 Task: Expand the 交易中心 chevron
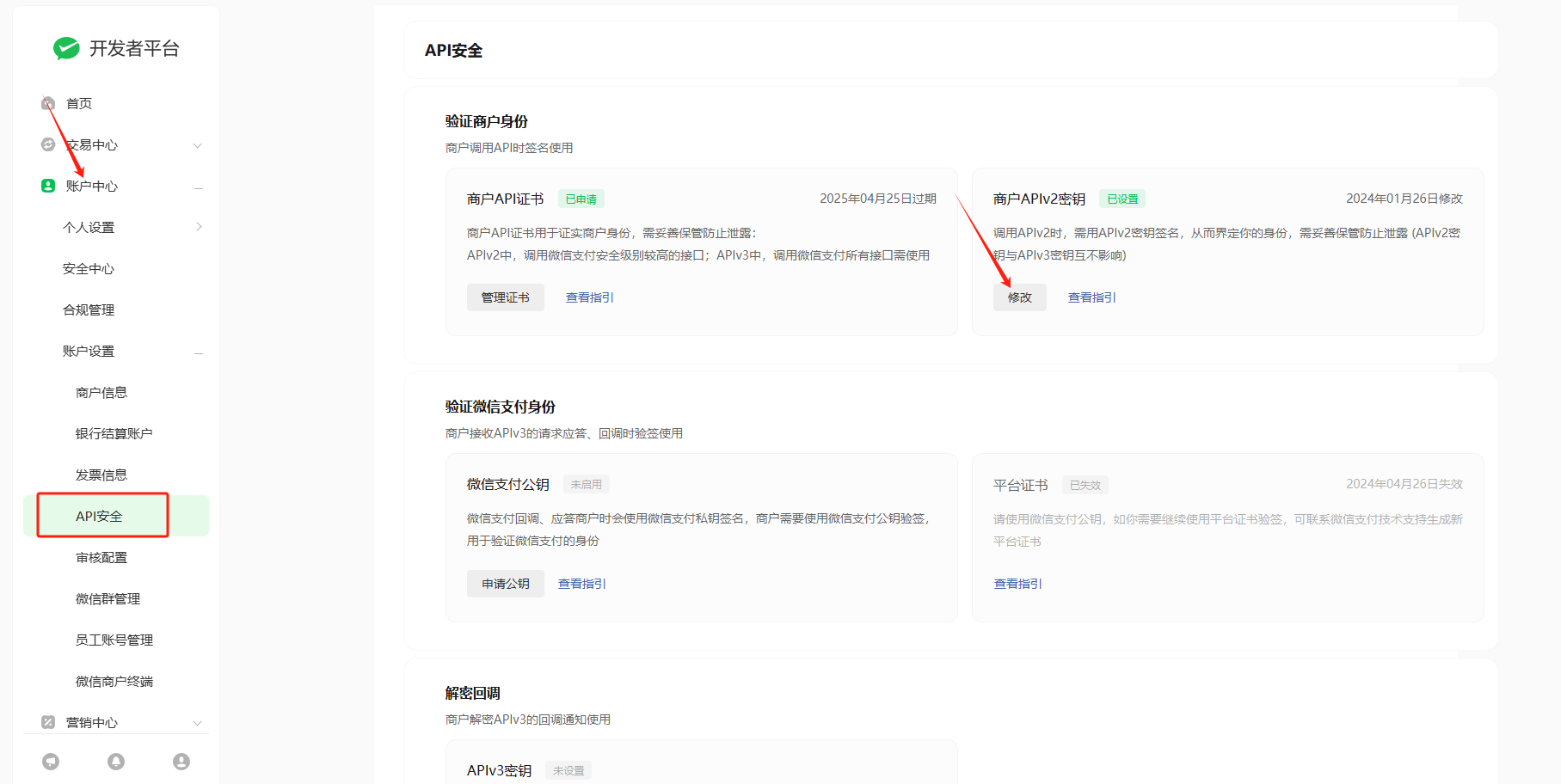(x=198, y=145)
